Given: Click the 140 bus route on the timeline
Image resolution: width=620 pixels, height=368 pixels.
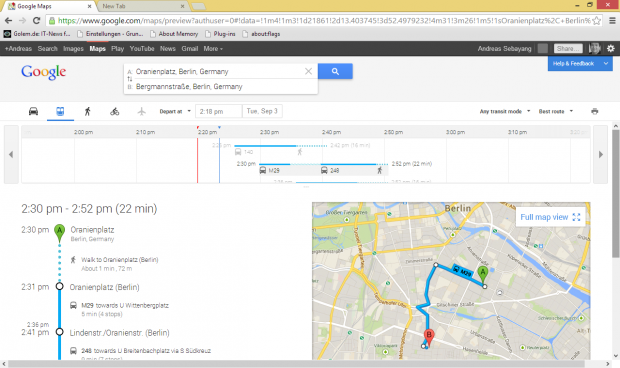Looking at the screenshot, I should coord(244,152).
